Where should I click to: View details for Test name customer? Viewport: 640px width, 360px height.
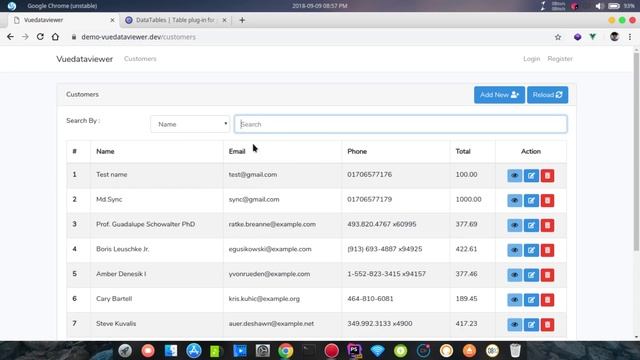click(x=514, y=176)
